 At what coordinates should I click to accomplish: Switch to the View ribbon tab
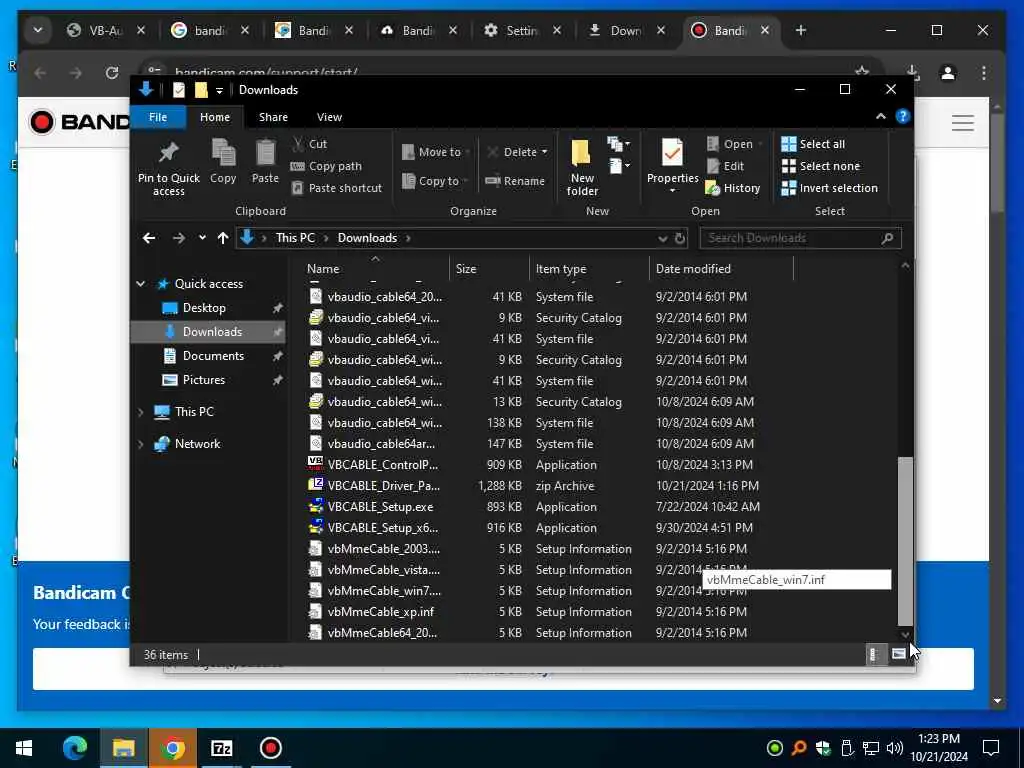(x=329, y=117)
